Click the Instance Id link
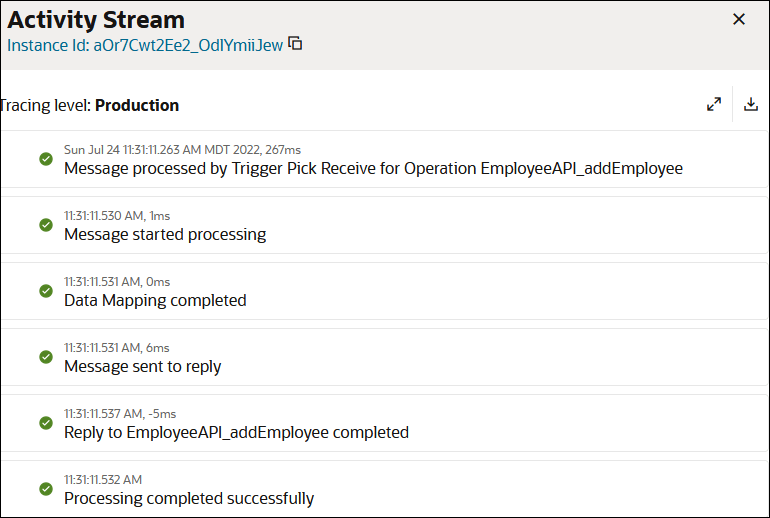770x518 pixels. click(x=145, y=45)
